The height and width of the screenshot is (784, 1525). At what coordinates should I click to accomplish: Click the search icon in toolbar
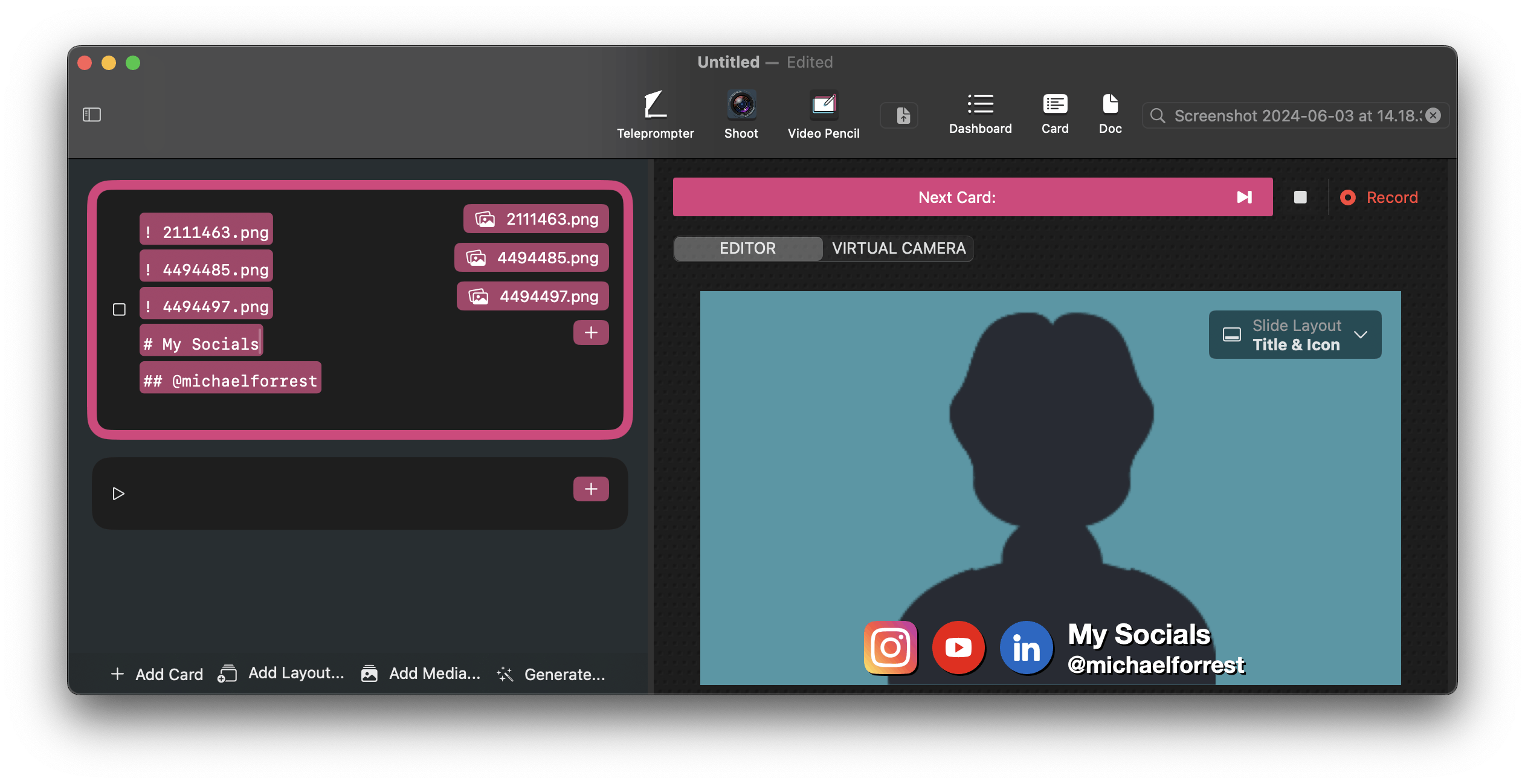[1157, 115]
